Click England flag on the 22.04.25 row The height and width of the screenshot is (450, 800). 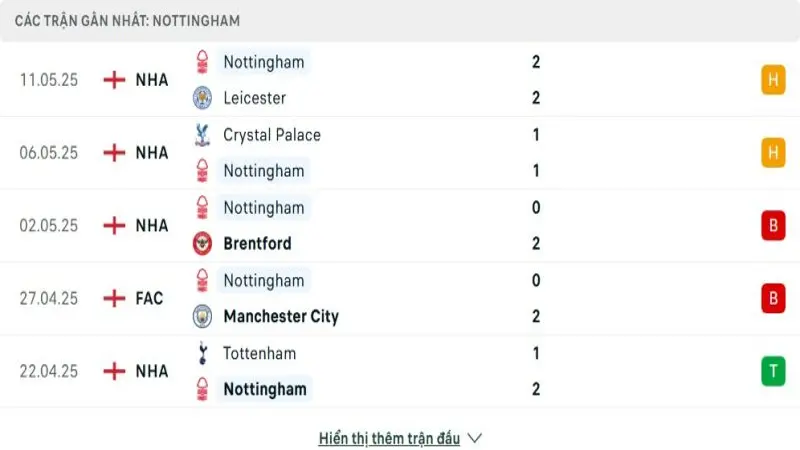coord(115,371)
